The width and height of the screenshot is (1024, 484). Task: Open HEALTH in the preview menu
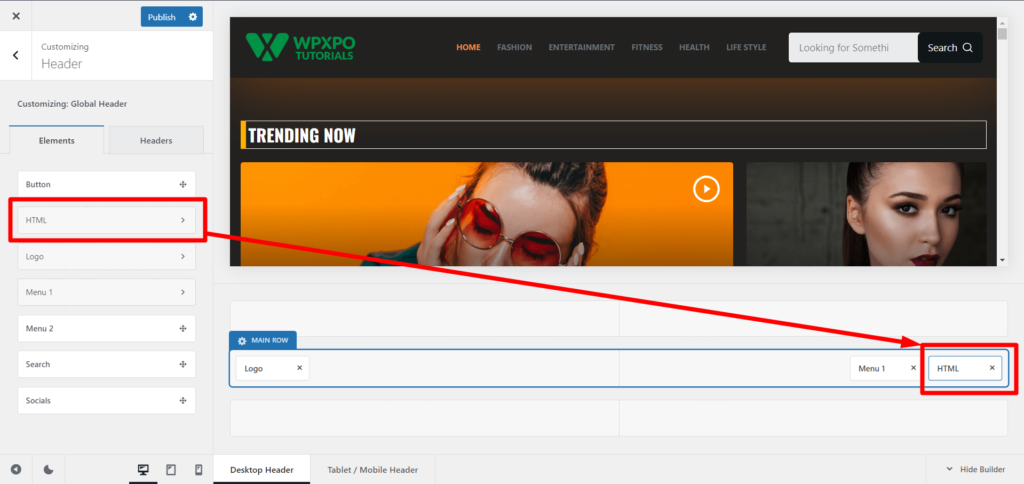click(x=694, y=48)
